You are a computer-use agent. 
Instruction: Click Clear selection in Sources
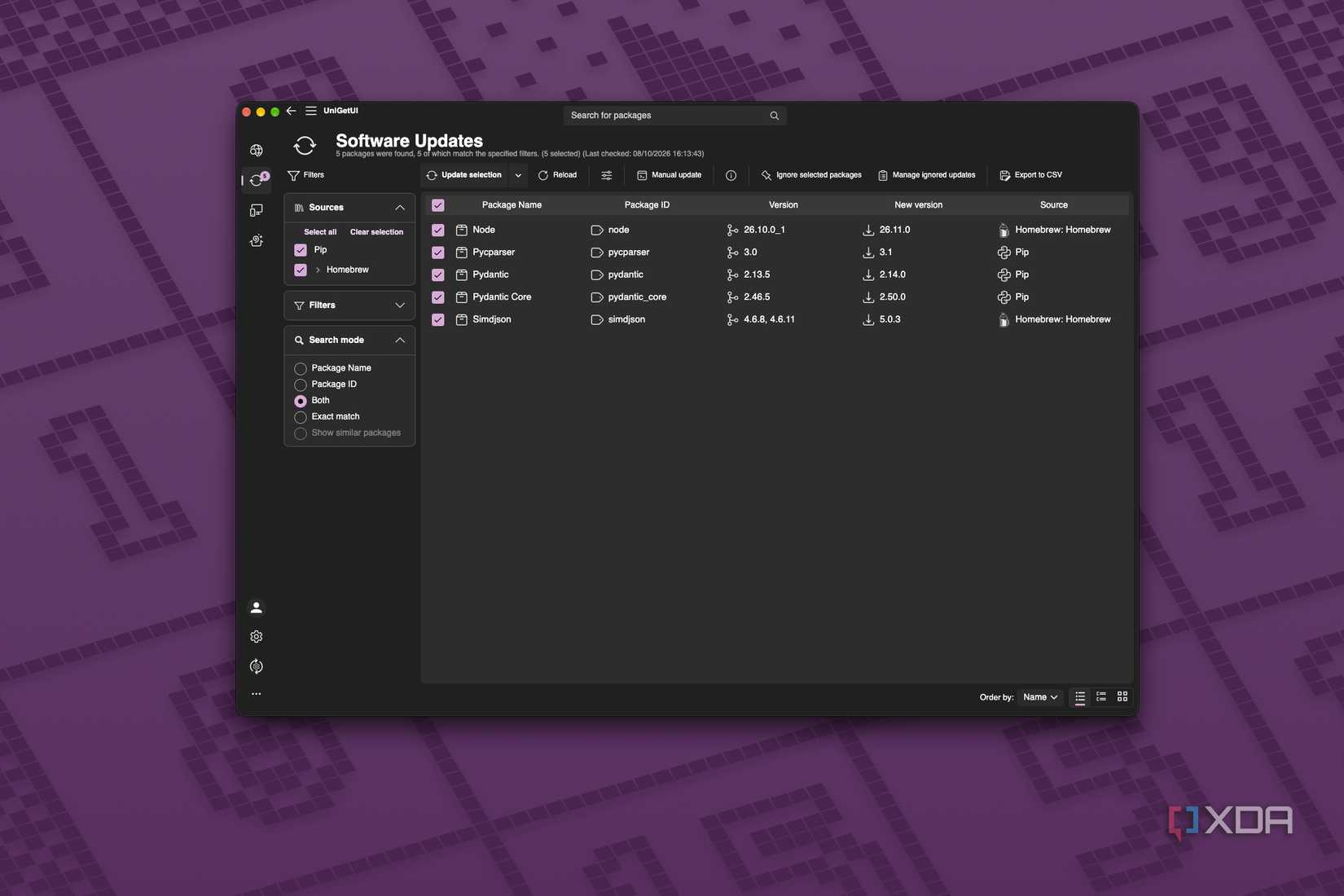(x=376, y=232)
